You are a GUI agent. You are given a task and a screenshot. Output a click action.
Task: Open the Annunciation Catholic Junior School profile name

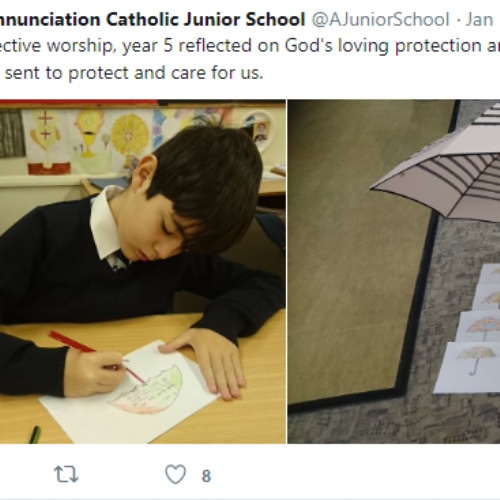tap(152, 19)
